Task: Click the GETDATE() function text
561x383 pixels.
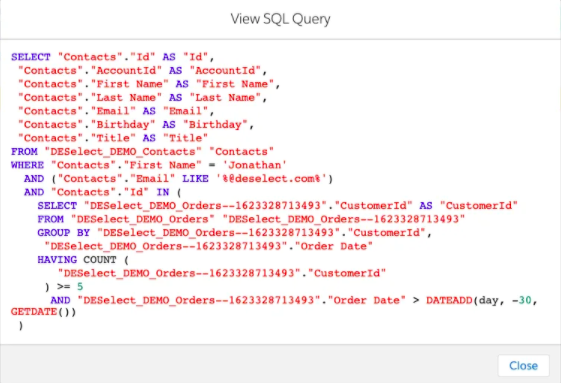Action: click(x=43, y=312)
